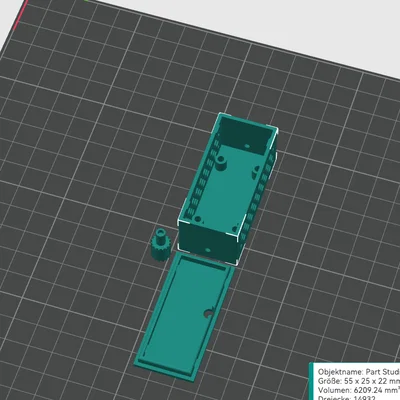
Task: Click the "Volumen: 6209.24 mm³" line
Action: click(359, 390)
